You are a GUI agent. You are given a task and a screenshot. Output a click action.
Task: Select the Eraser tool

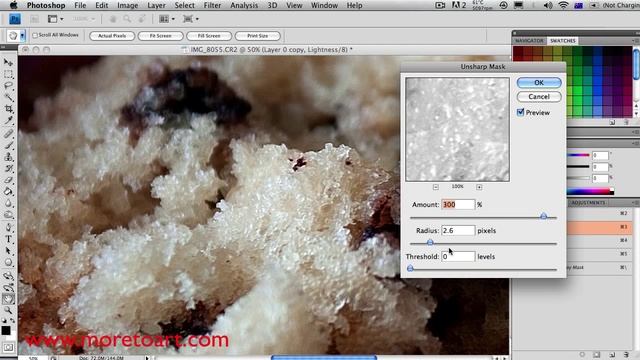[x=8, y=180]
